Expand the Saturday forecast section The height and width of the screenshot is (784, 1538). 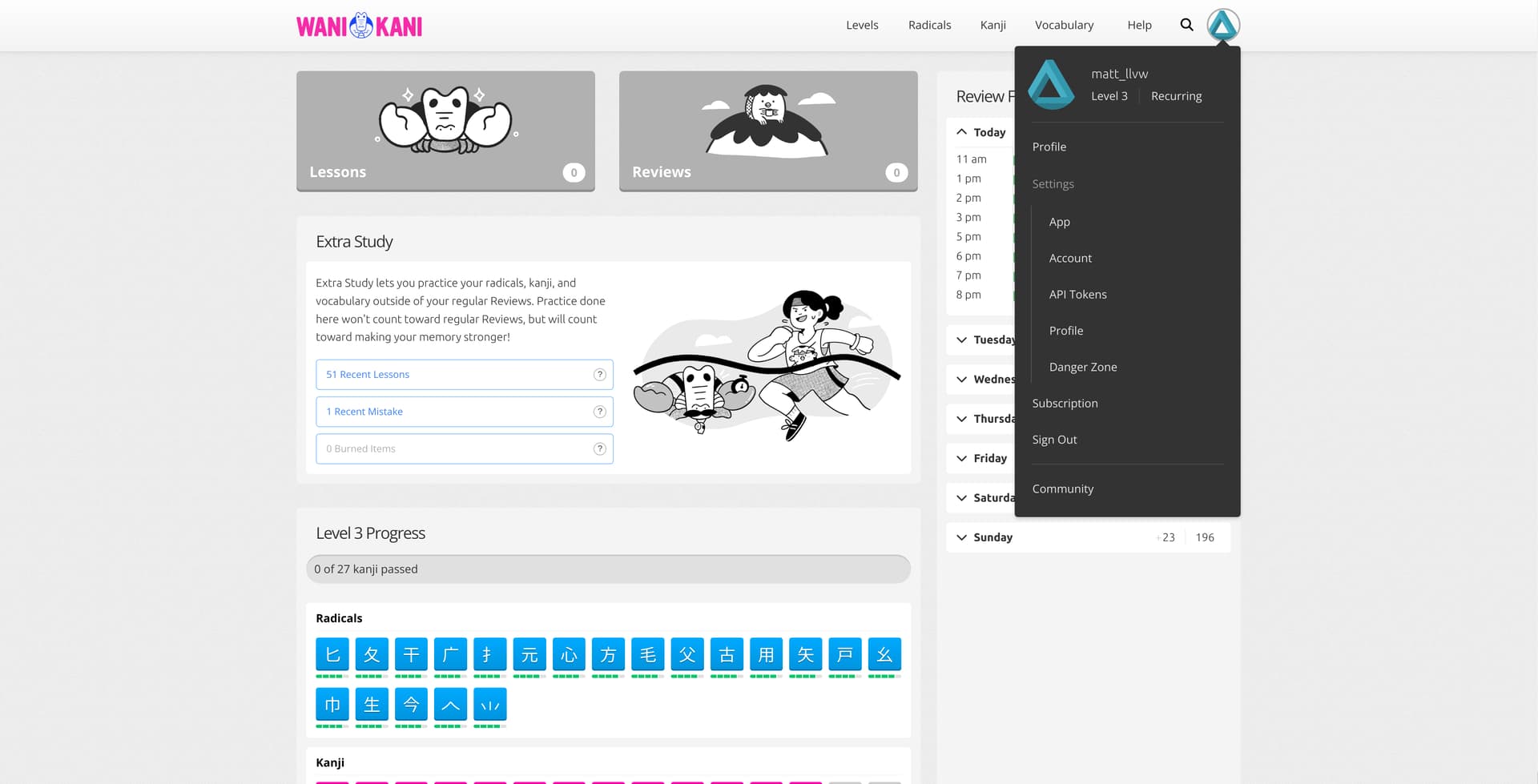coord(980,497)
